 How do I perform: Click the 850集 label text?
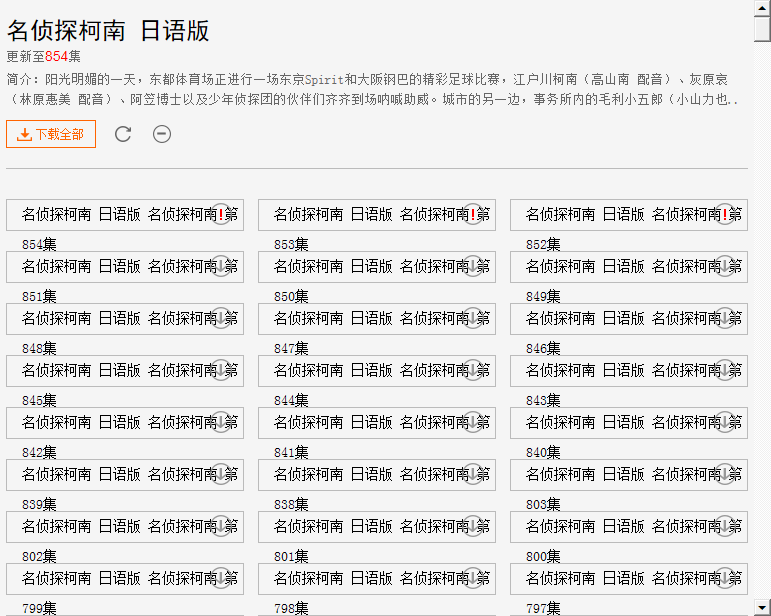pos(291,296)
